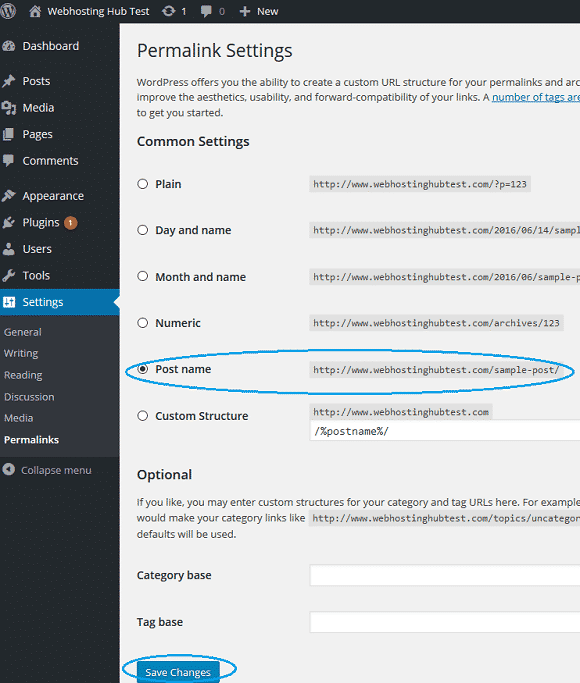Click the Webhosting Hub Test site name
Image resolution: width=580 pixels, height=683 pixels.
click(98, 11)
